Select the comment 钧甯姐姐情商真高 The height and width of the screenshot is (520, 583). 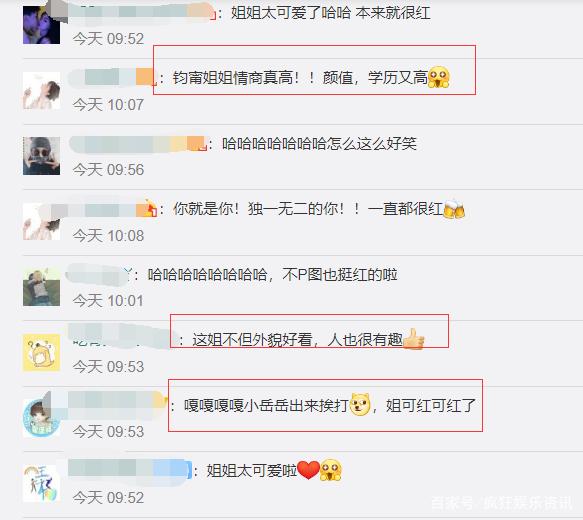[311, 78]
